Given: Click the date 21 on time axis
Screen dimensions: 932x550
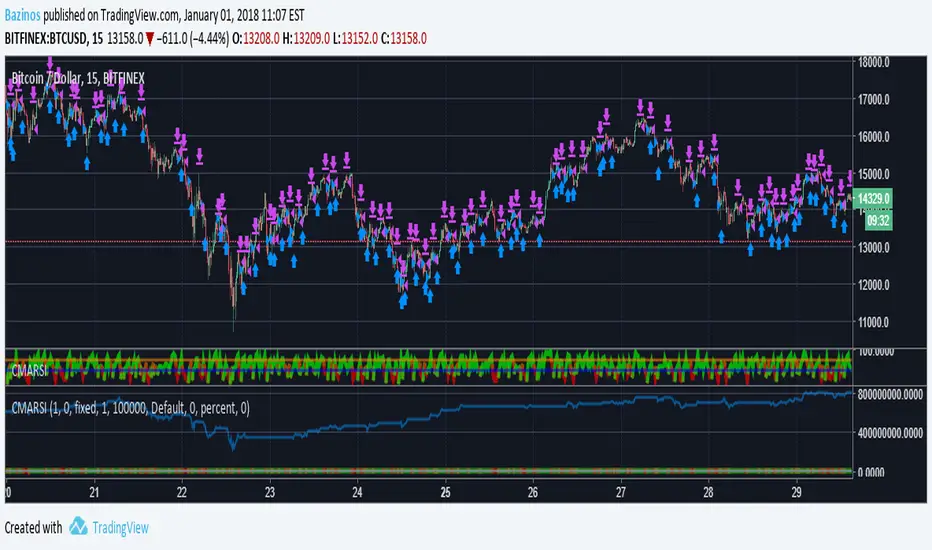Looking at the screenshot, I should 94,492.
